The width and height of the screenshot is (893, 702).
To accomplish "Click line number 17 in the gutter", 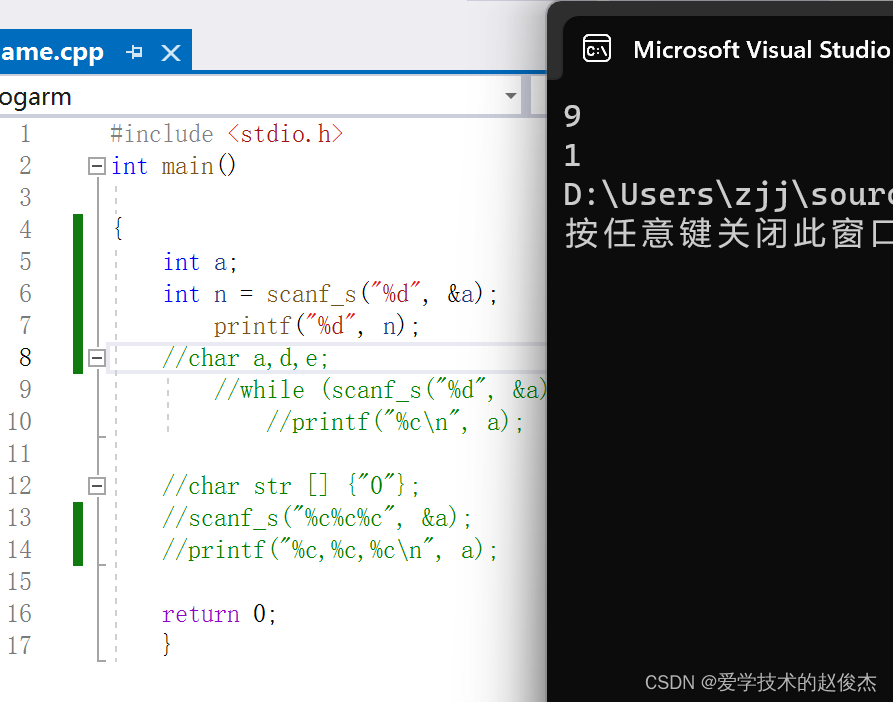I will coord(19,646).
